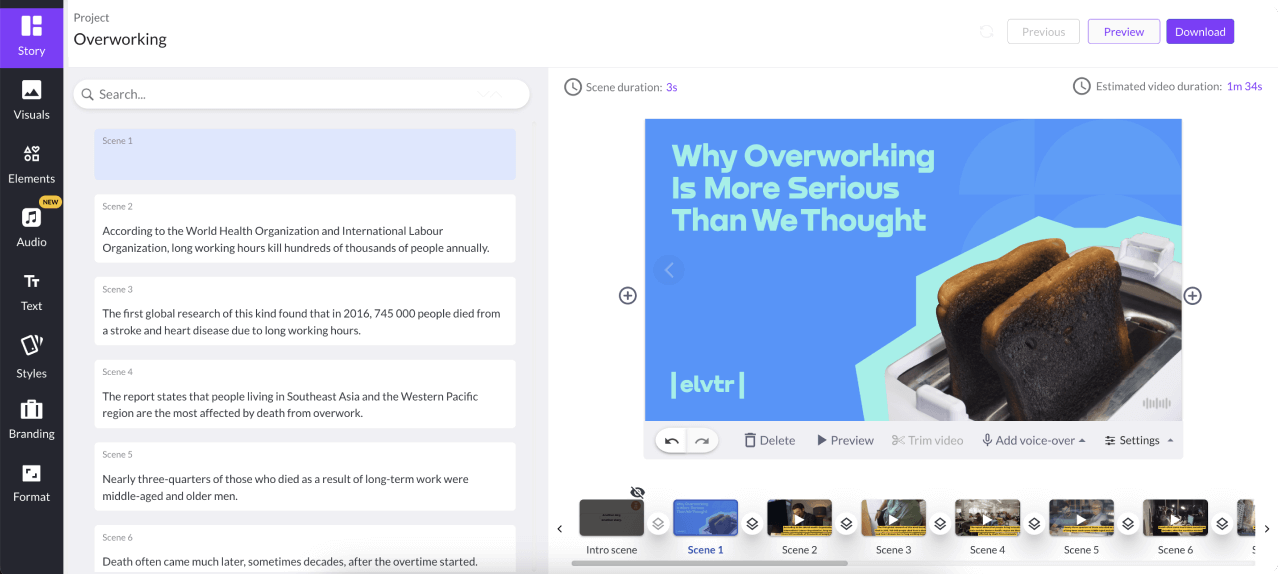Expand the Add voice-over dropdown
This screenshot has width=1278, height=574.
1033,441
